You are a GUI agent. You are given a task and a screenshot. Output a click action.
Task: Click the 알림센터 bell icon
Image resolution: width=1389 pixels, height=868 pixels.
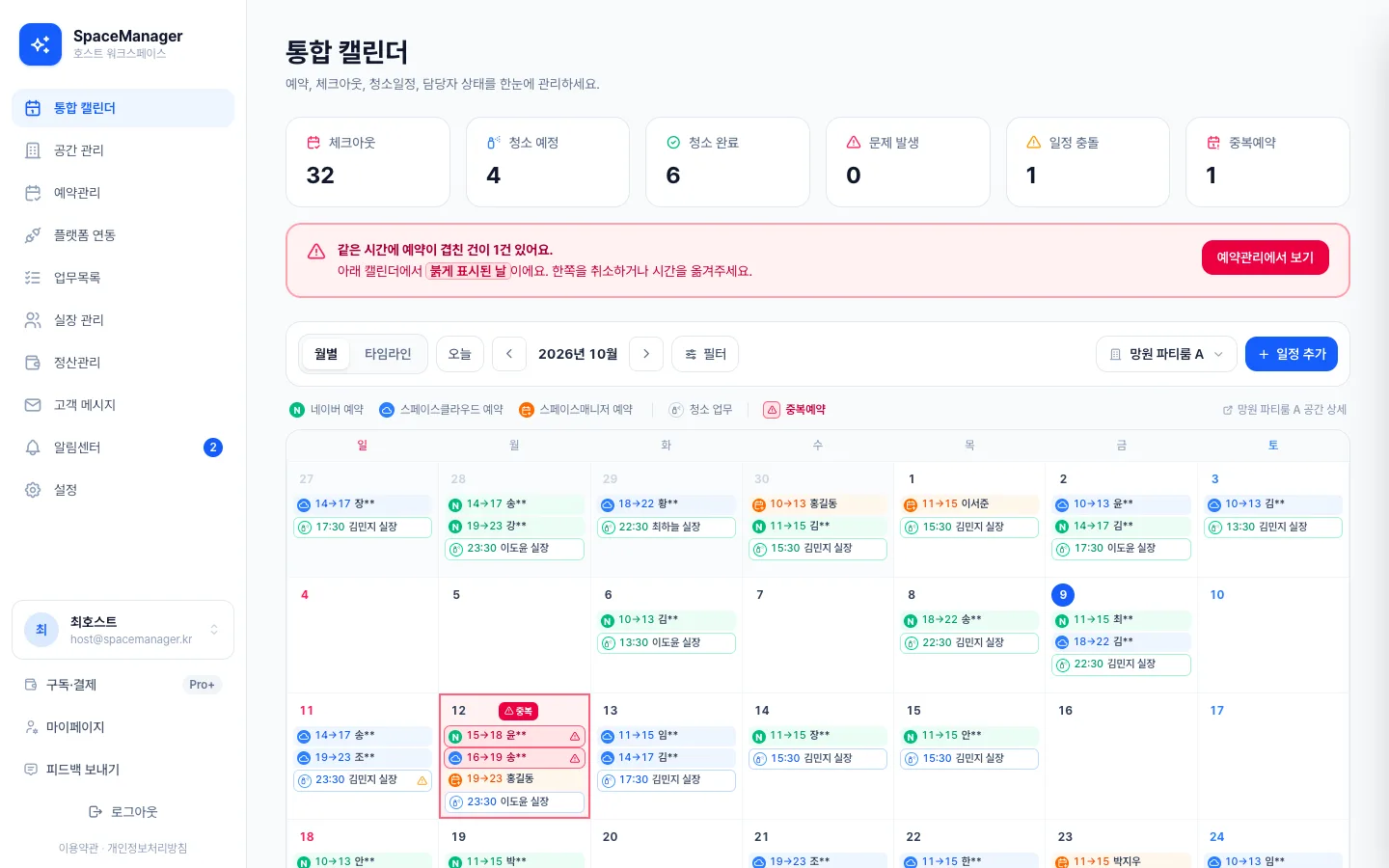33,448
